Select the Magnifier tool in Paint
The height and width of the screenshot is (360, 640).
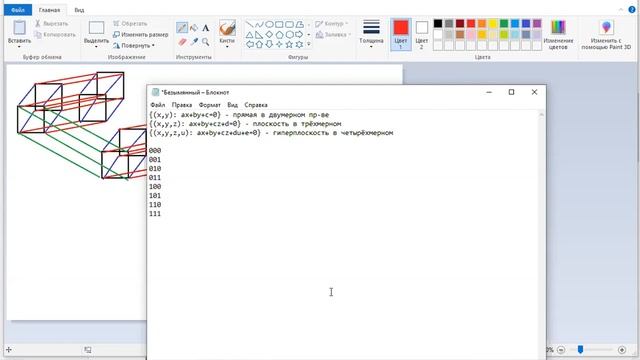coord(206,42)
